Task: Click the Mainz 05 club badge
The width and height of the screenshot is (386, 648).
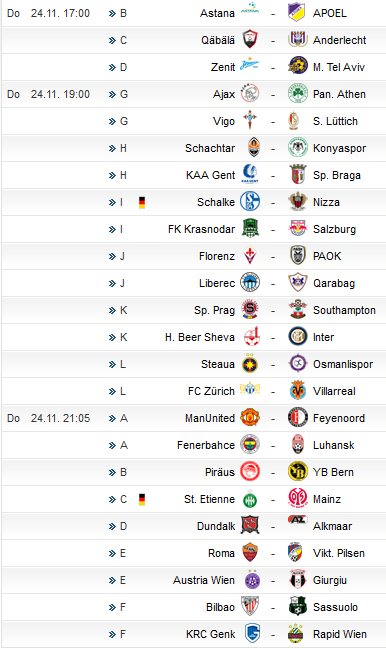Action: 298,499
